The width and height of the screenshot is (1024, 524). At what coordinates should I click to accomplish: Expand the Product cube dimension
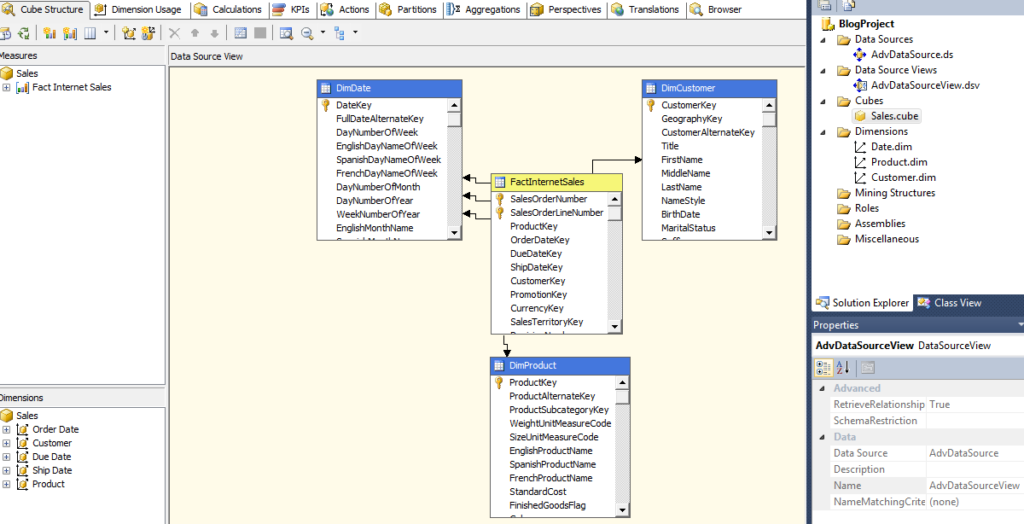pos(6,484)
